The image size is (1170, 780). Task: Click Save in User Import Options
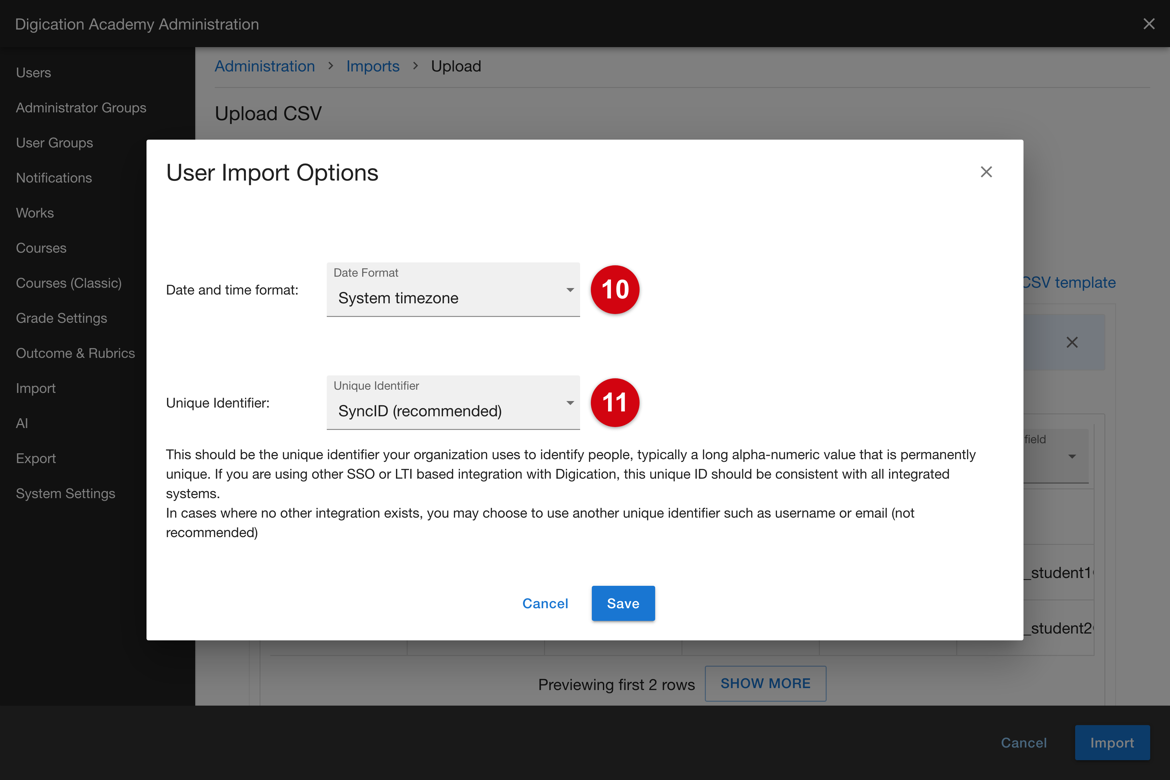(x=623, y=603)
